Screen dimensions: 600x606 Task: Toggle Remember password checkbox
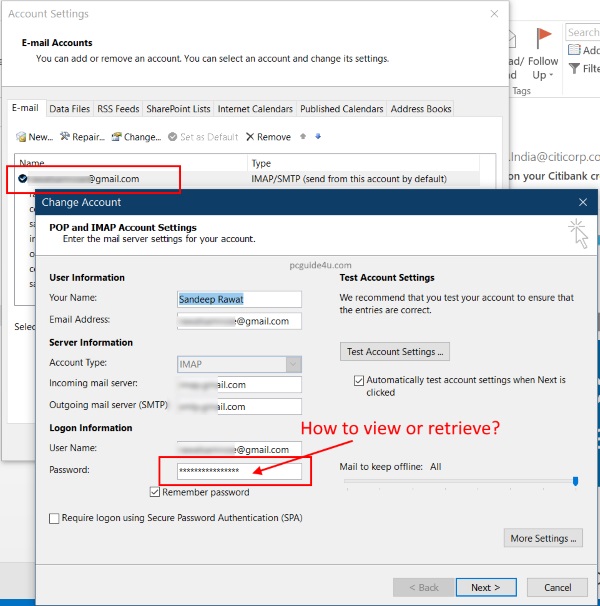pos(155,492)
